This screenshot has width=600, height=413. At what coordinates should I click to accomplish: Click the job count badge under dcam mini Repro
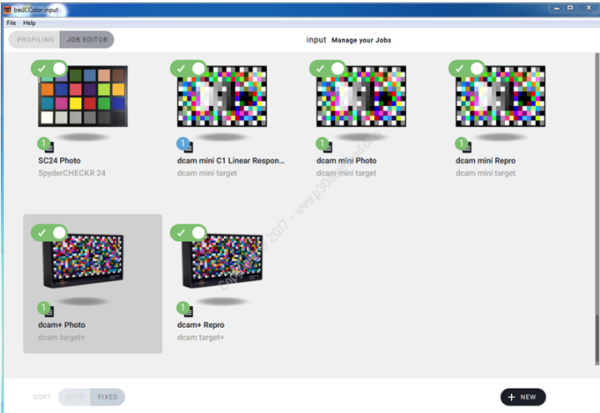coord(461,144)
